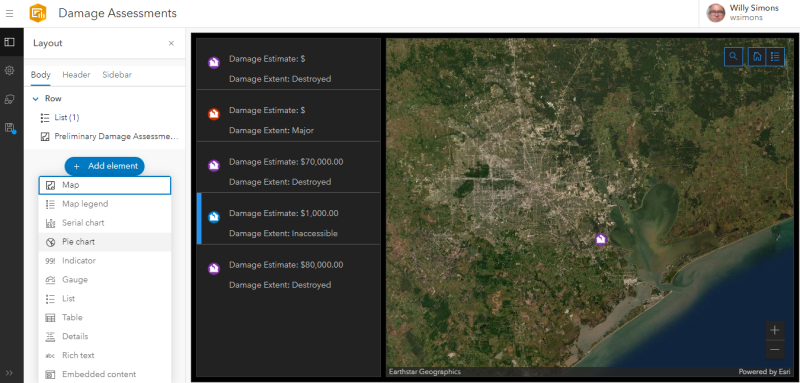Click the Save icon in left sidebar
Screen dimensions: 800x383
point(9,127)
